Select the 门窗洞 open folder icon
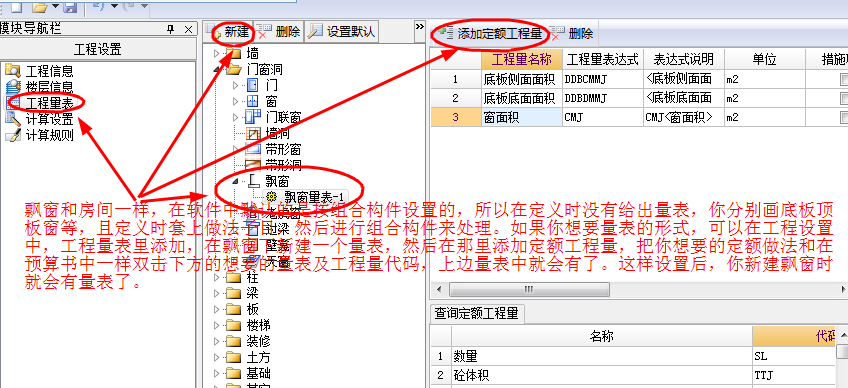The height and width of the screenshot is (388, 848). (233, 70)
